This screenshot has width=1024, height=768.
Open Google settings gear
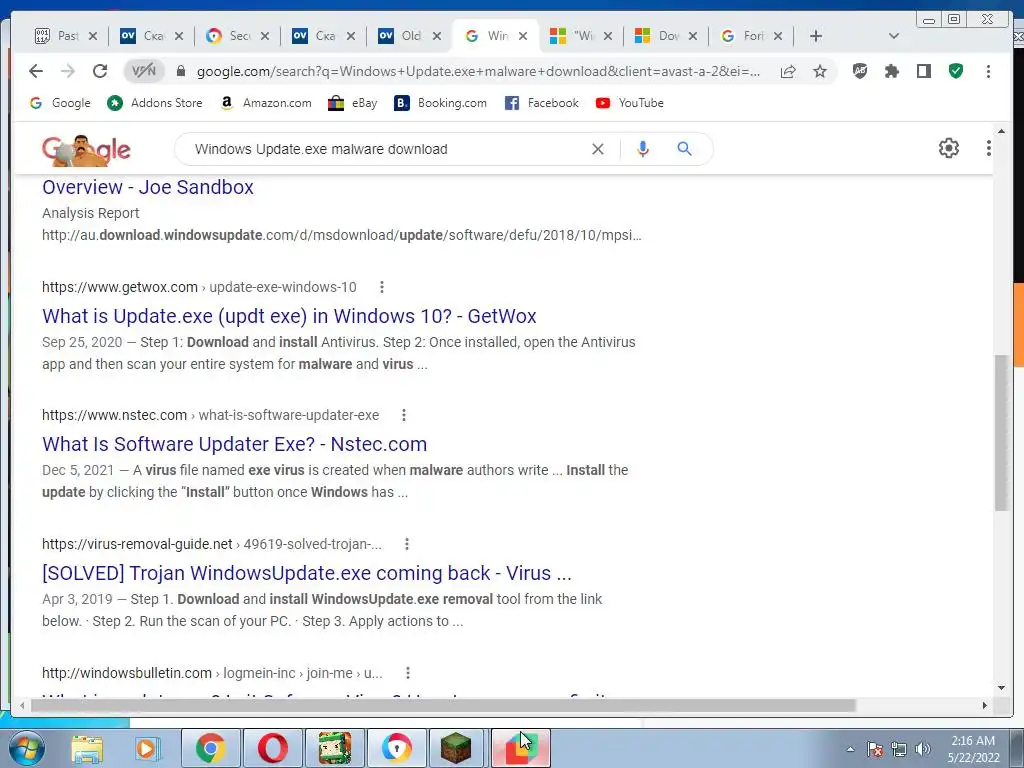pyautogui.click(x=949, y=148)
